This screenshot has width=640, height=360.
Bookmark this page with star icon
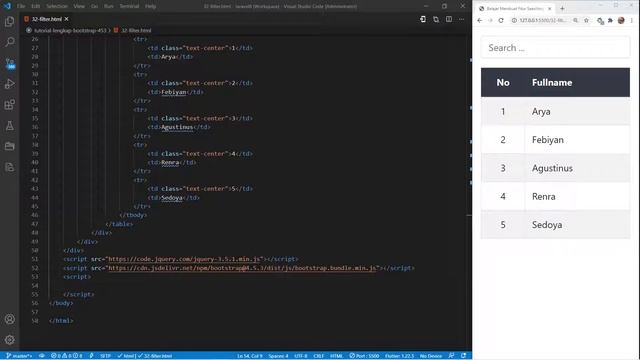(587, 20)
